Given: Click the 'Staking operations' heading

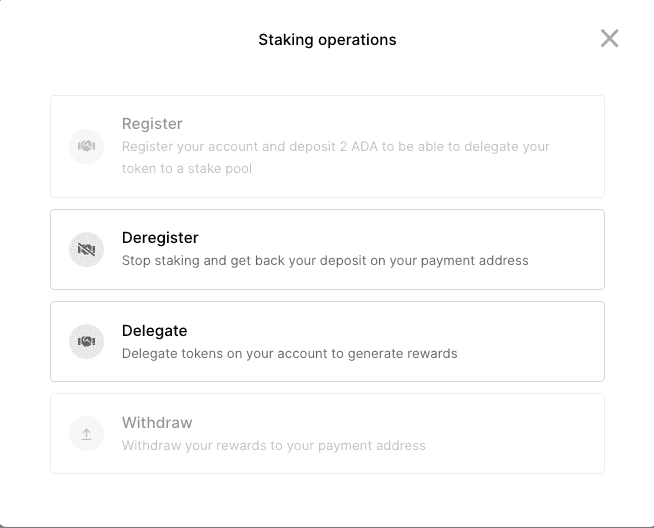Looking at the screenshot, I should pyautogui.click(x=327, y=40).
